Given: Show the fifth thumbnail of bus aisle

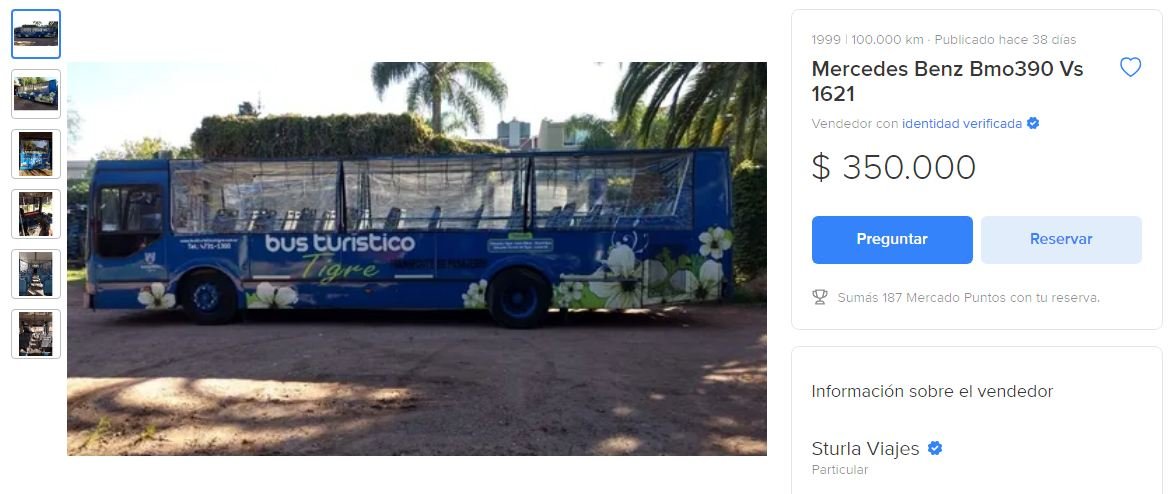Looking at the screenshot, I should [36, 273].
